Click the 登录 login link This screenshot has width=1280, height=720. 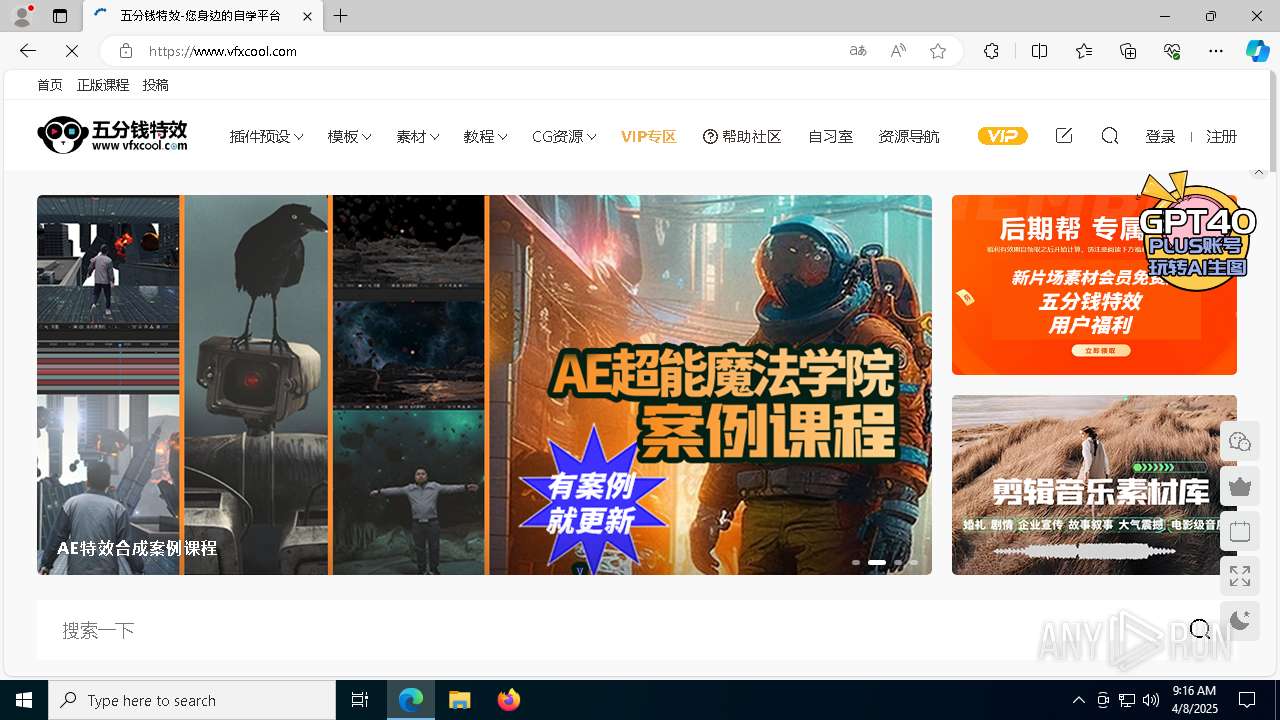(x=1160, y=137)
